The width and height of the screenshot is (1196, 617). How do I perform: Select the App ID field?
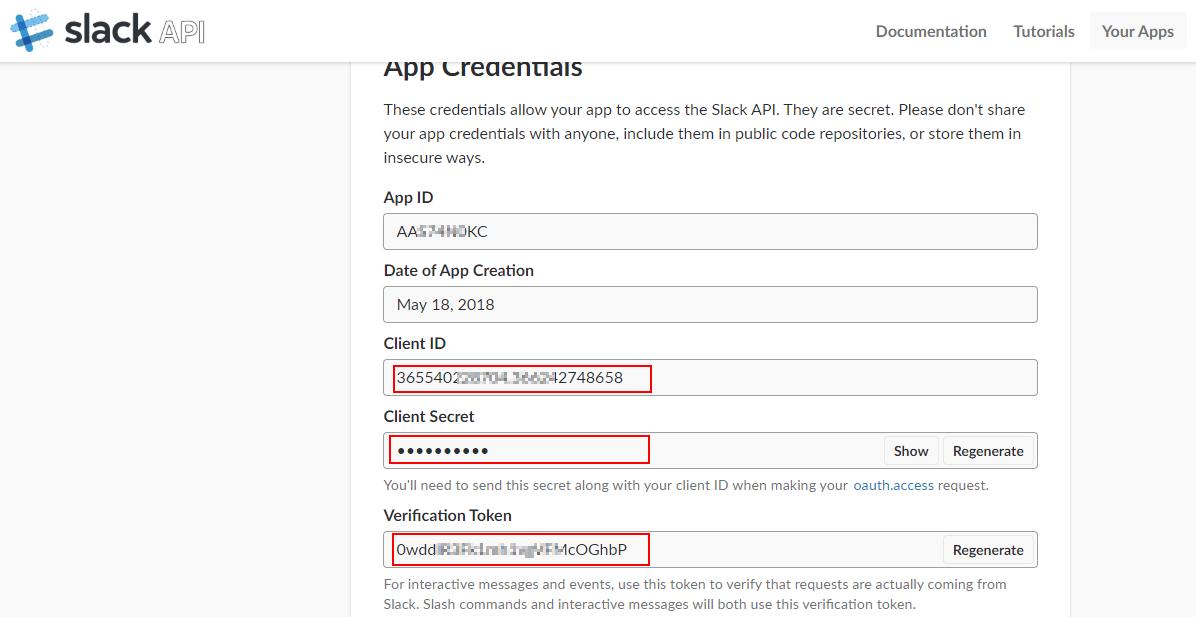pyautogui.click(x=710, y=231)
